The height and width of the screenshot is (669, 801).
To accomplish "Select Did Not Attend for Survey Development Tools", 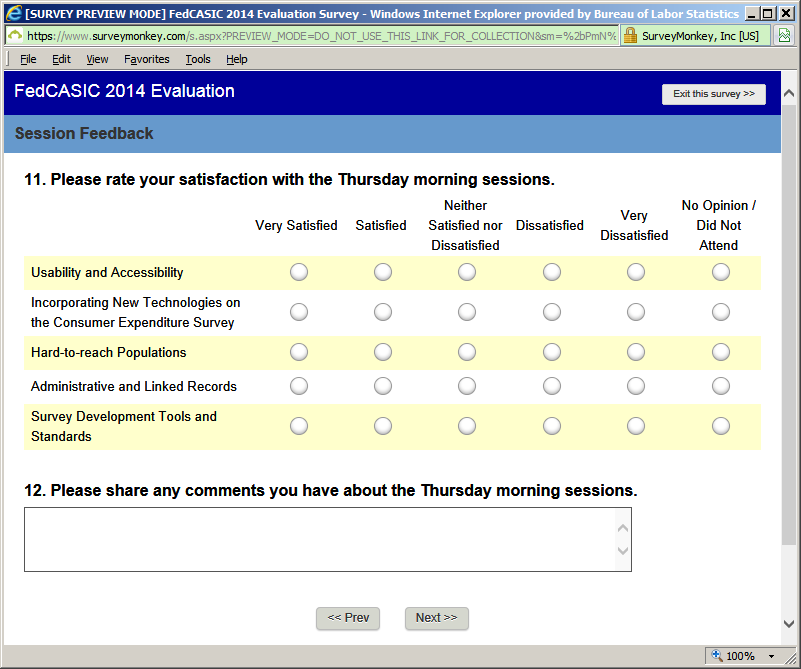I will click(x=721, y=425).
